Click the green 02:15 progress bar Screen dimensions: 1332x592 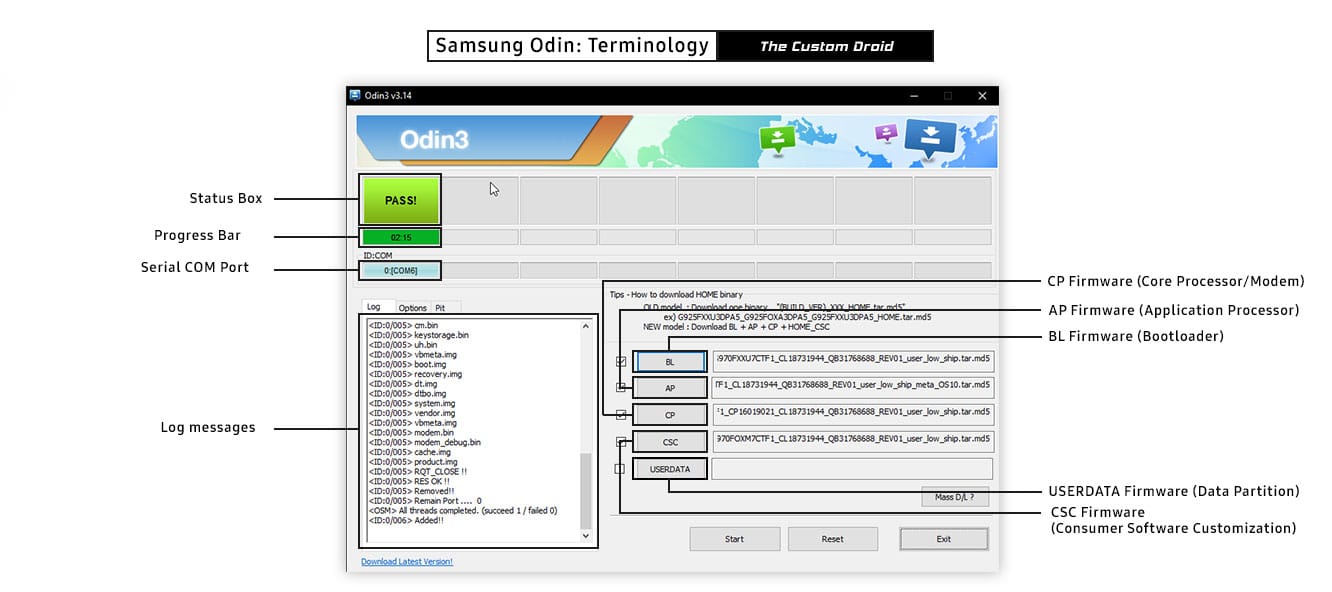tap(400, 238)
